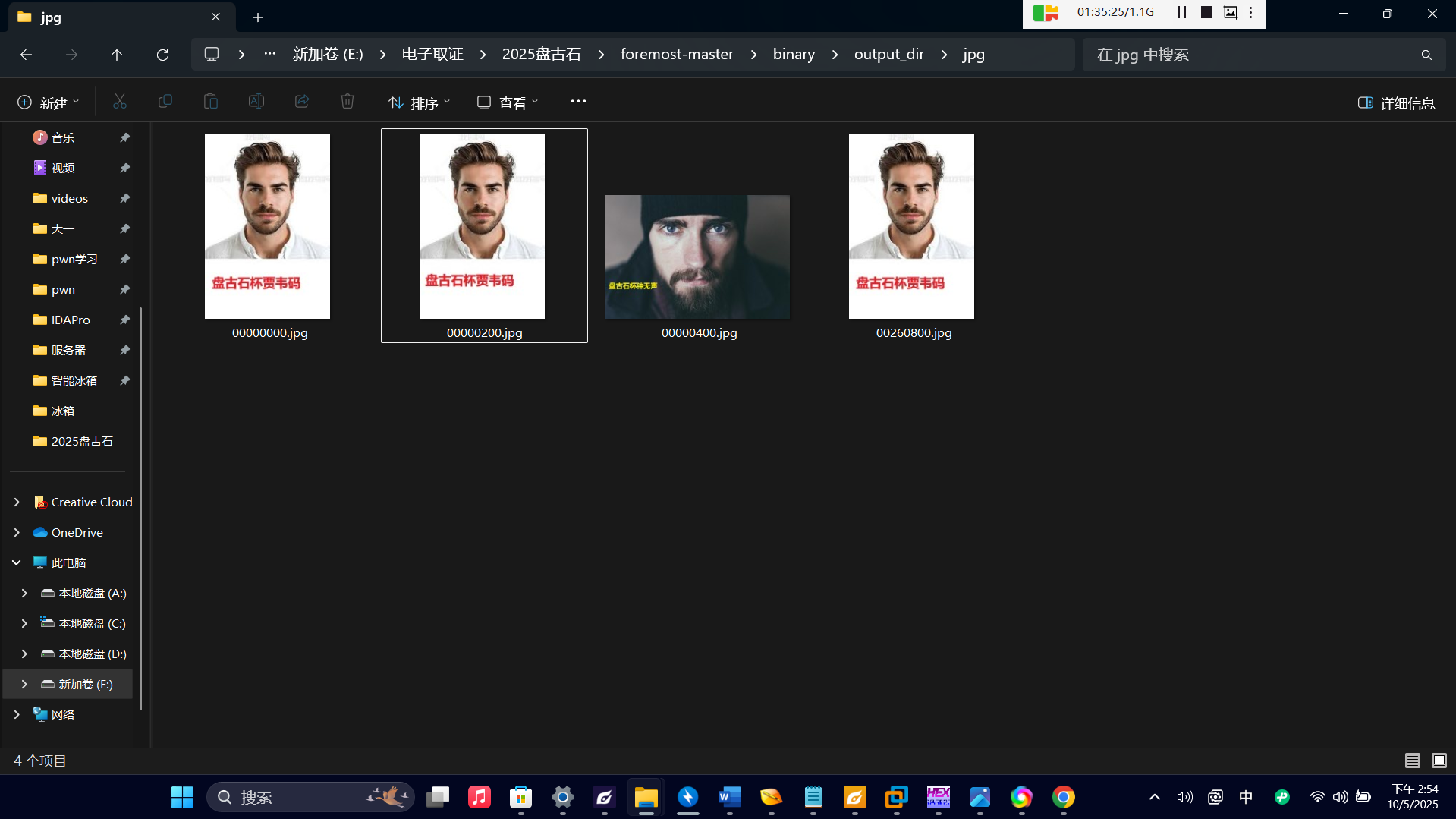Image resolution: width=1456 pixels, height=819 pixels.
Task: Open the 排序 sort dropdown
Action: coord(420,102)
